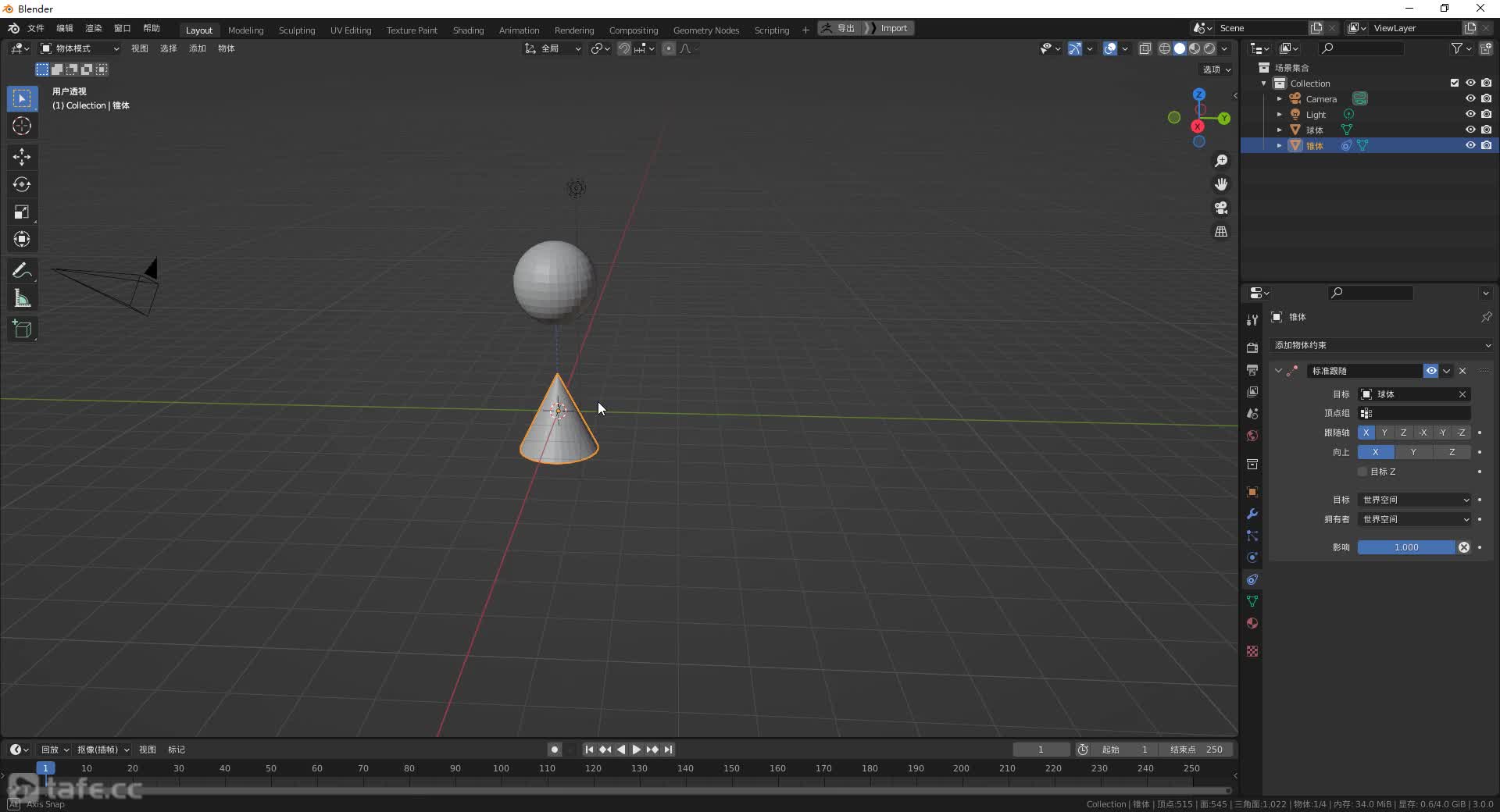Open the Scene properties tab
Viewport: 1500px width, 812px height.
[1252, 413]
